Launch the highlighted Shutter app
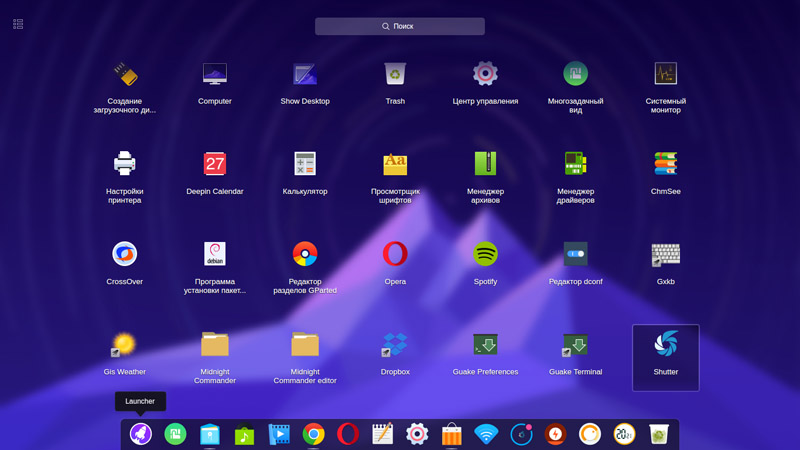 tap(666, 358)
